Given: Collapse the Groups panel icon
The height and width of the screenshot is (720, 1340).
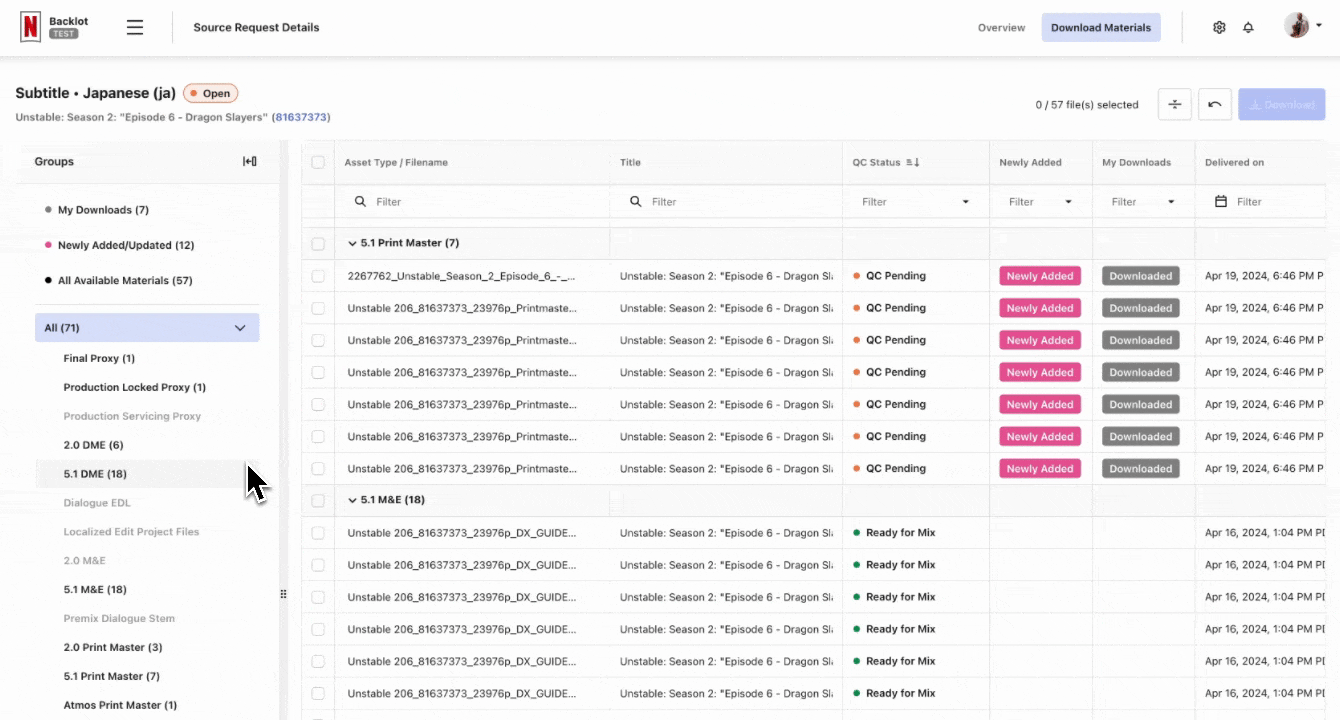Looking at the screenshot, I should (250, 162).
